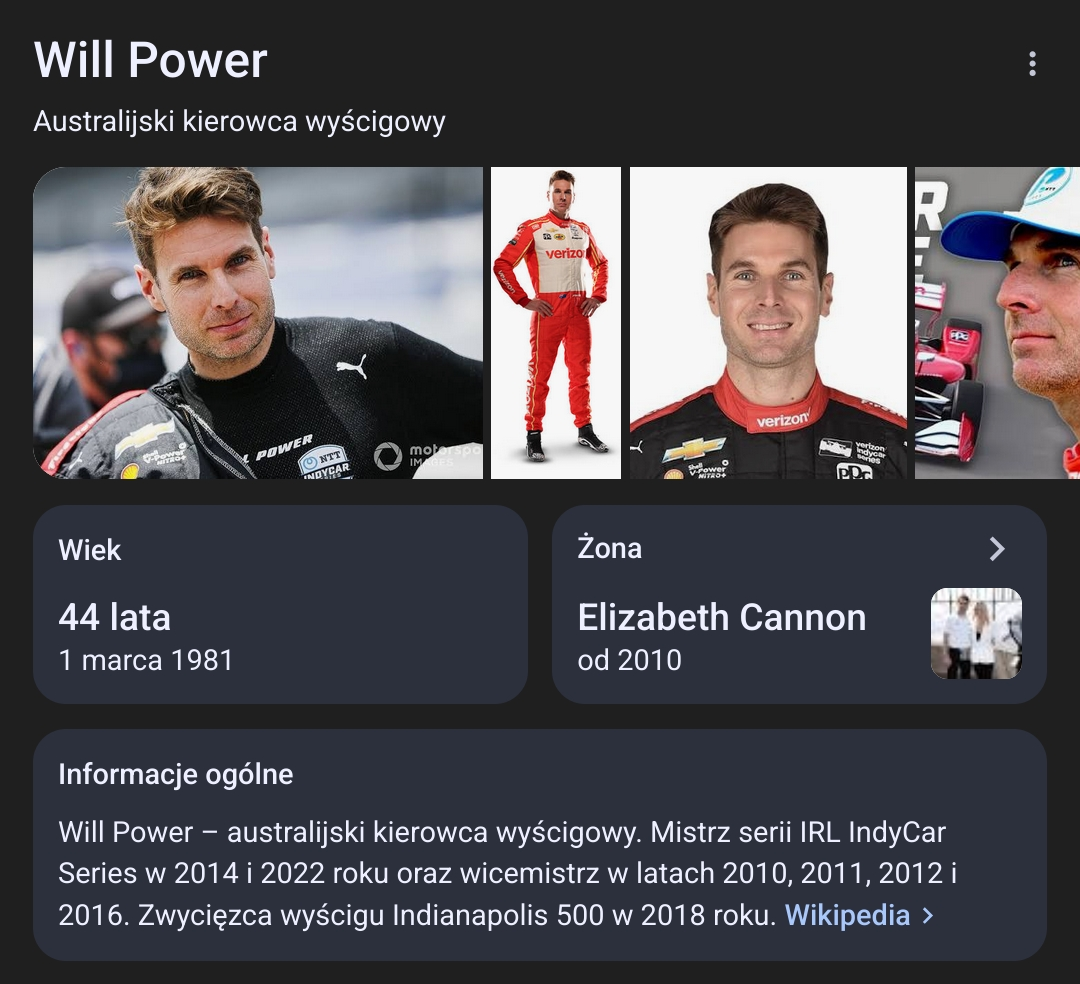The height and width of the screenshot is (984, 1080).
Task: View full-body photo in red Verizon race suit
Action: coord(555,322)
